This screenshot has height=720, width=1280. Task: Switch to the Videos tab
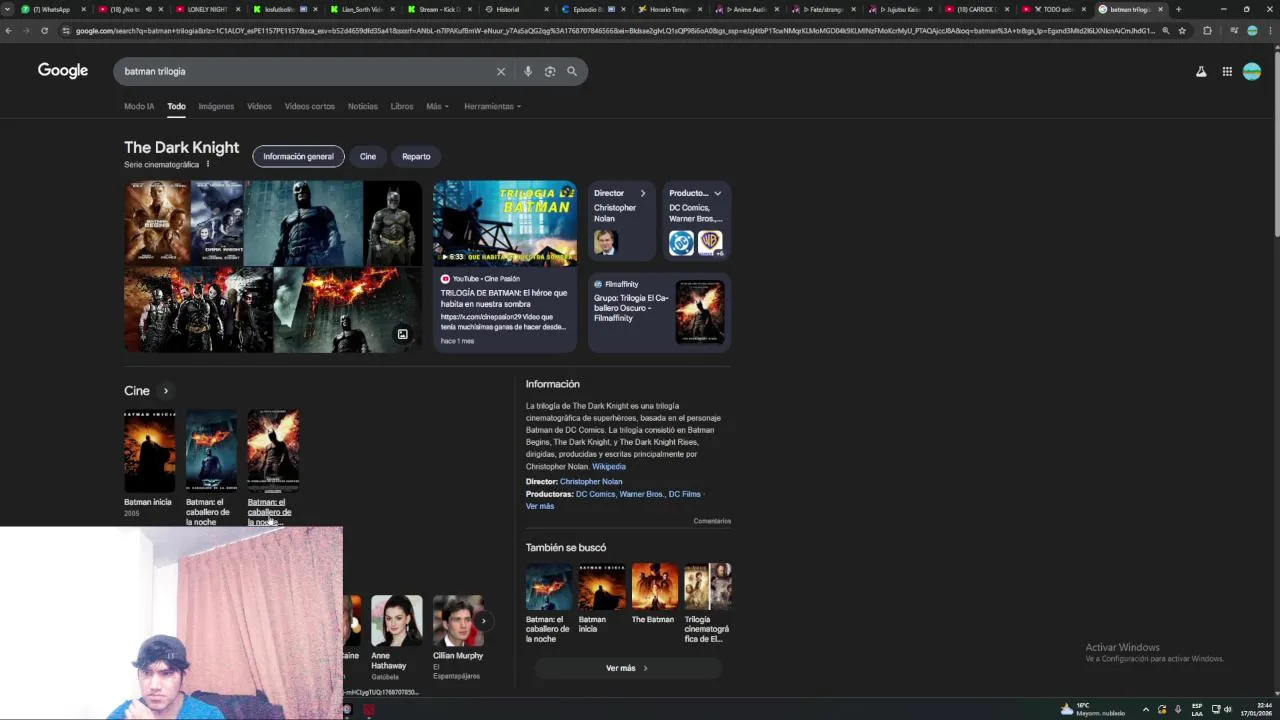pyautogui.click(x=259, y=106)
